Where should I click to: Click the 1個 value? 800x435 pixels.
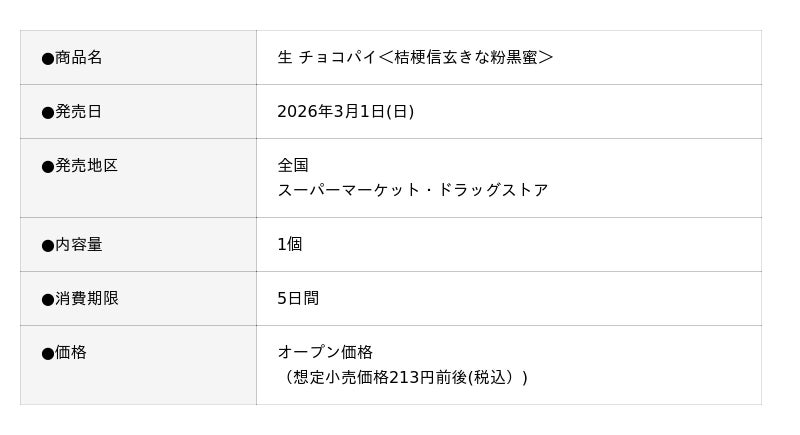289,245
